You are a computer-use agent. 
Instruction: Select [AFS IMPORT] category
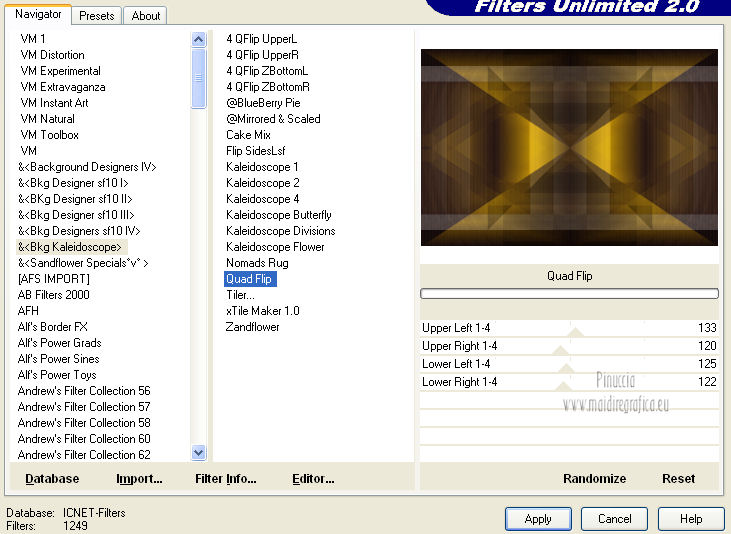tap(54, 279)
